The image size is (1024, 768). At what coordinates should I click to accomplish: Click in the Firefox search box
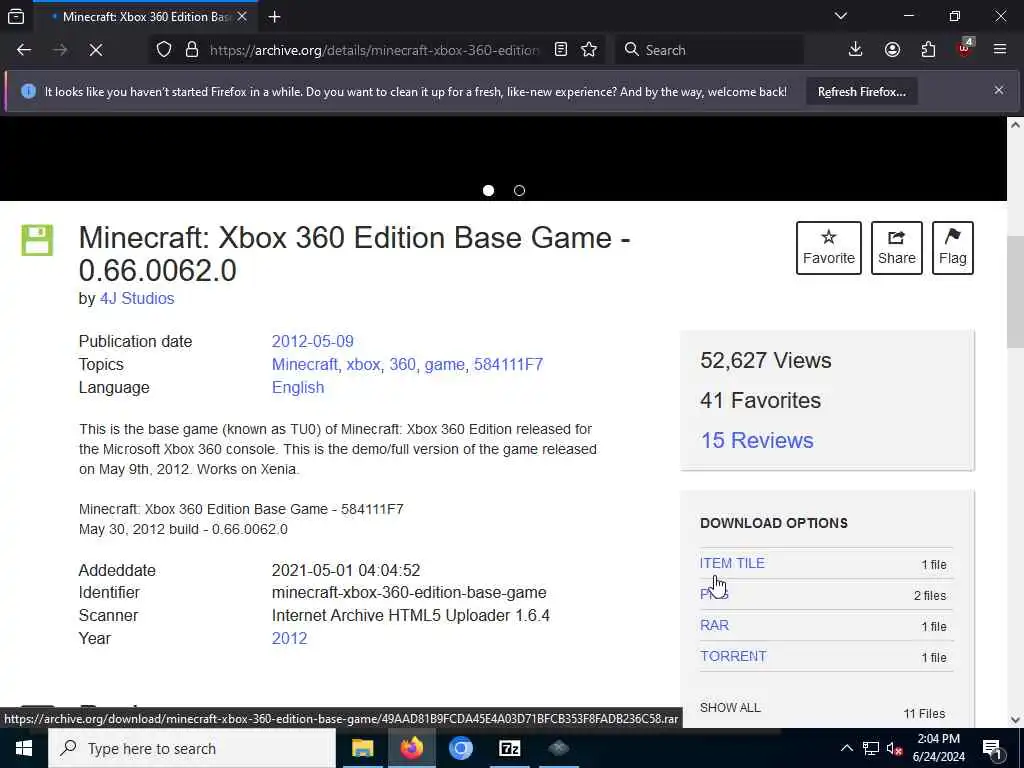pyautogui.click(x=712, y=50)
